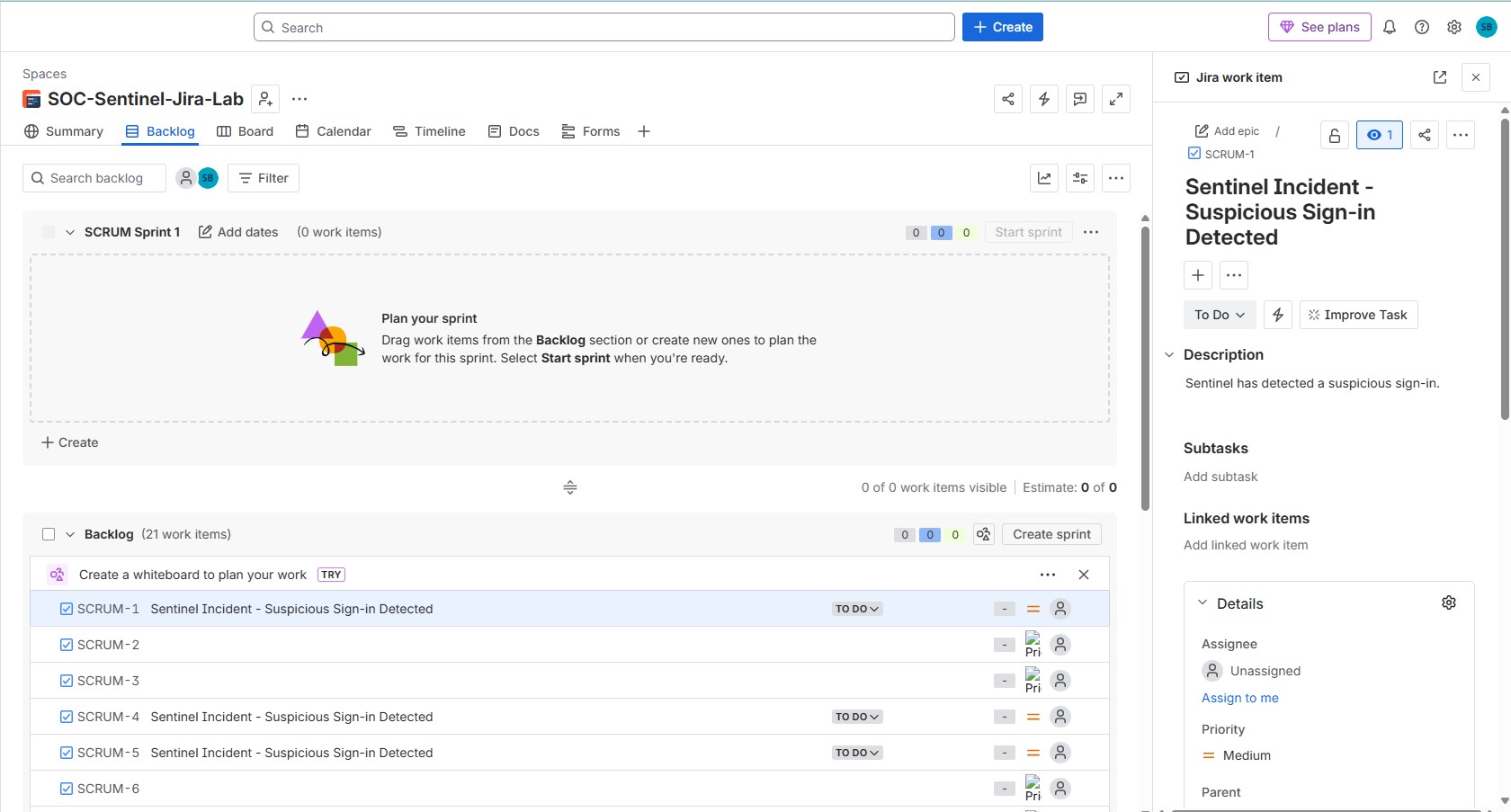Click Add epic link
1511x812 pixels.
(x=1227, y=131)
